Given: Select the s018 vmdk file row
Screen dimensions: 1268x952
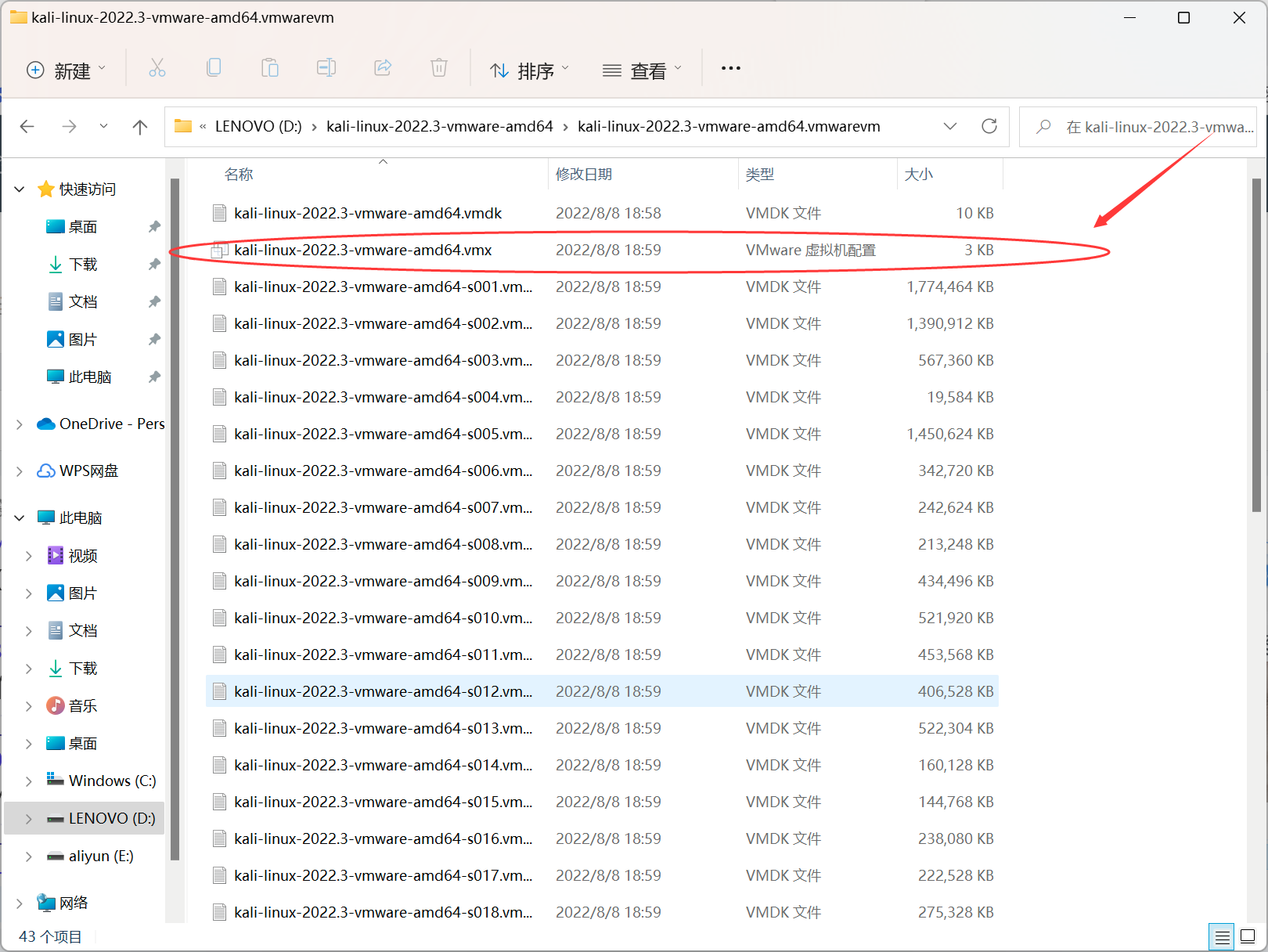Looking at the screenshot, I should (602, 912).
